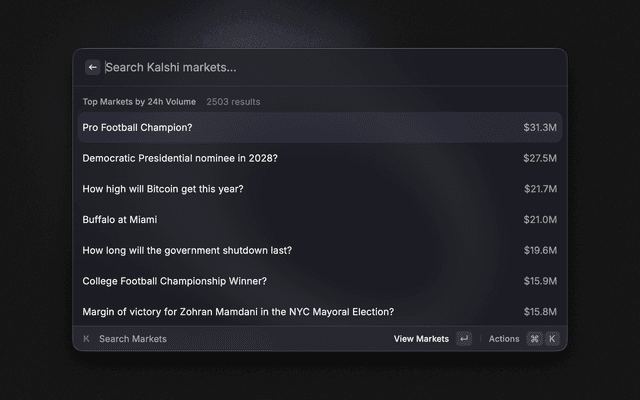Select the Pro Football Champion market
This screenshot has width=640, height=400.
pos(138,127)
